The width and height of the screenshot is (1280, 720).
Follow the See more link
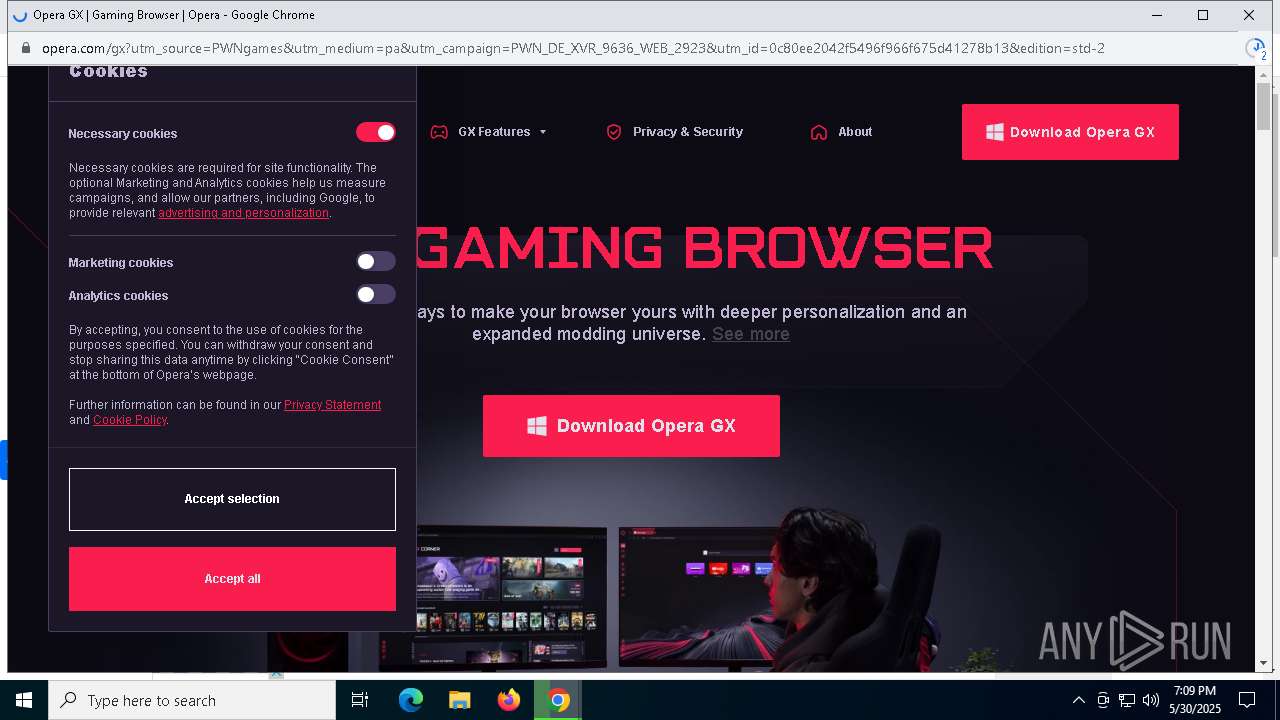click(x=751, y=334)
